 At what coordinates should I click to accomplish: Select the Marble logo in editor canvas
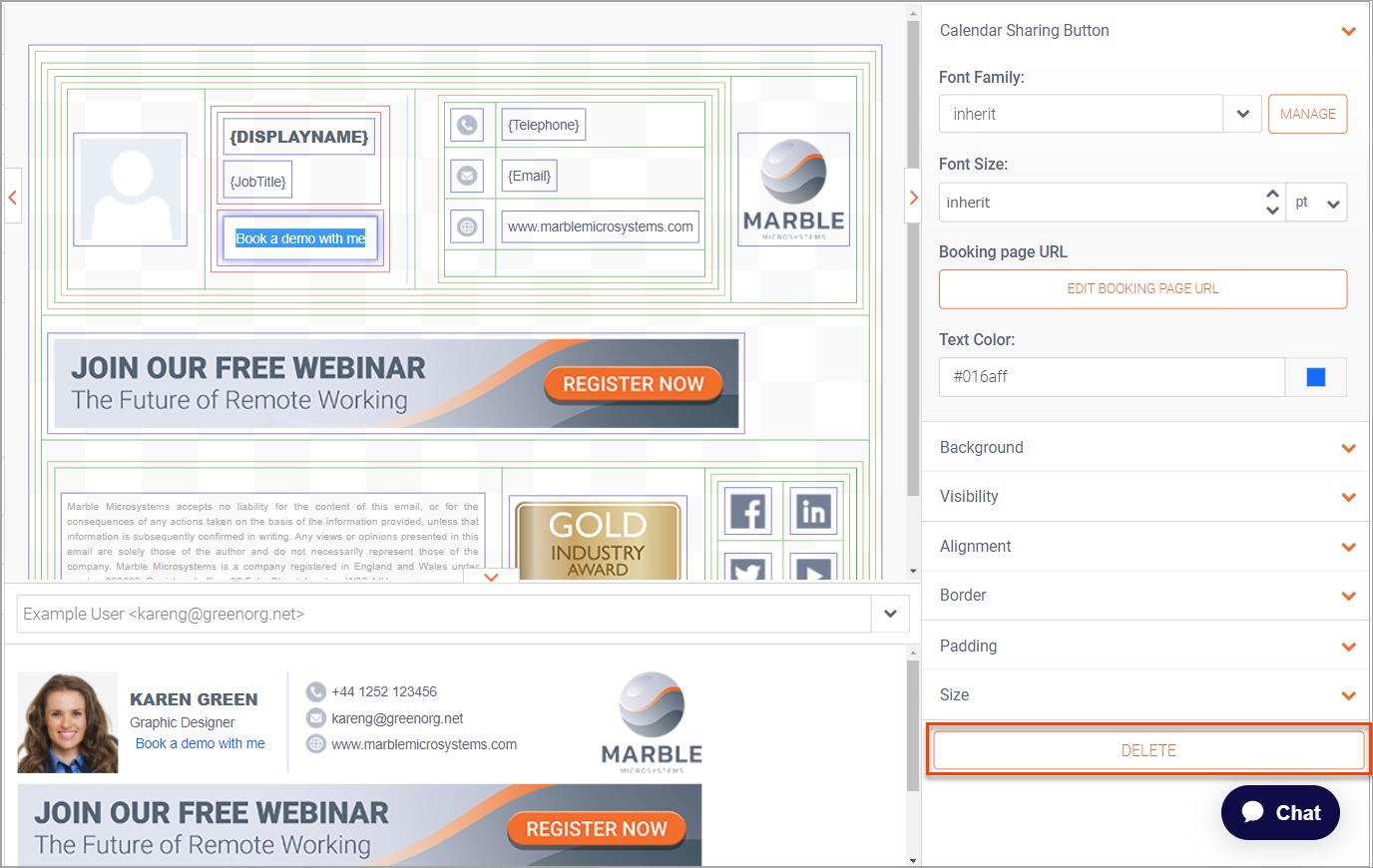tap(793, 190)
